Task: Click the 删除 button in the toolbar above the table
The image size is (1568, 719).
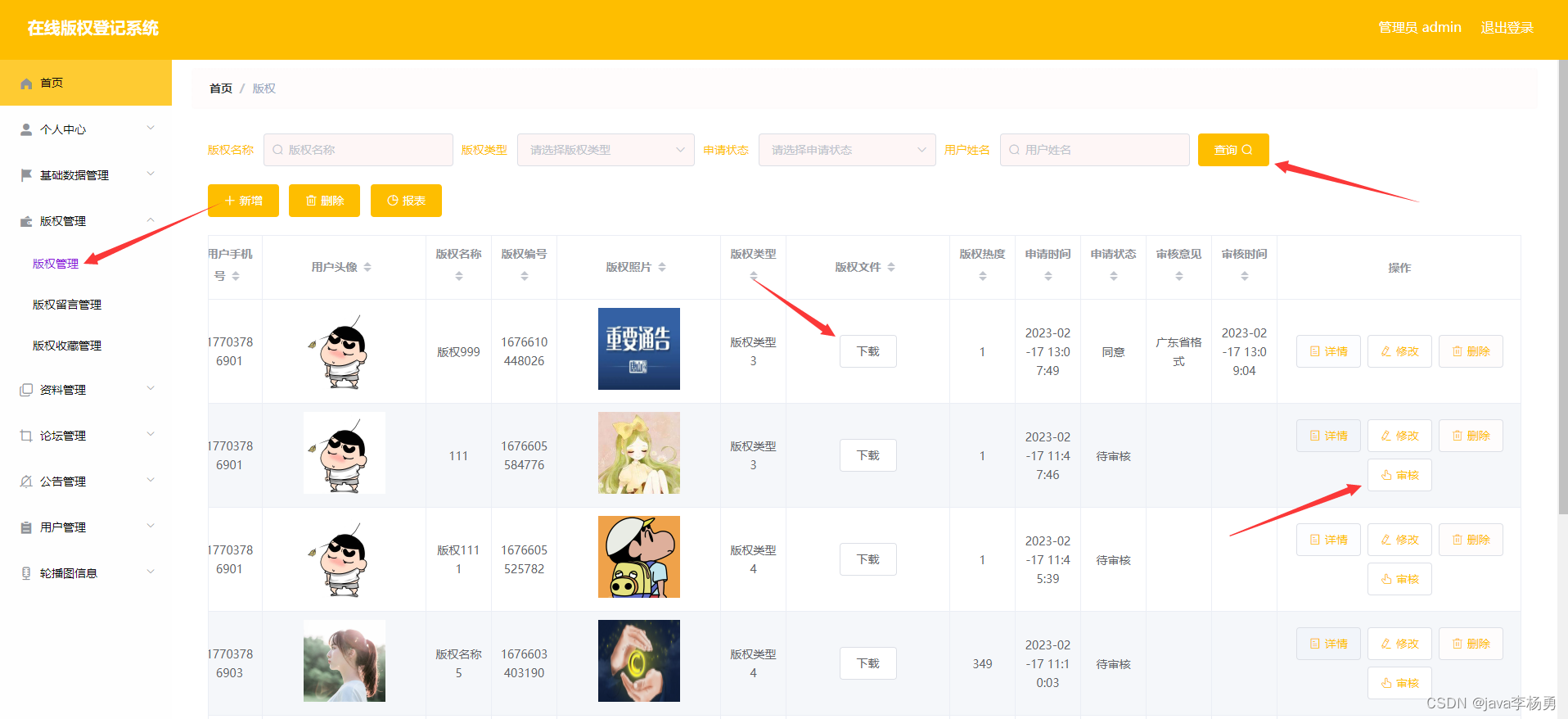Action: coord(324,201)
